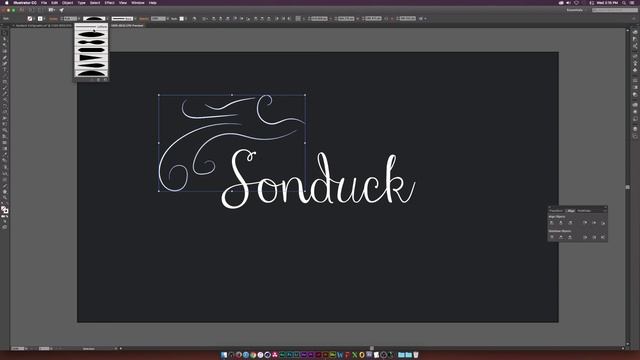This screenshot has height=360, width=640.
Task: Click the Fill and Stroke indicator in the tools panel
Action: pos(4,209)
